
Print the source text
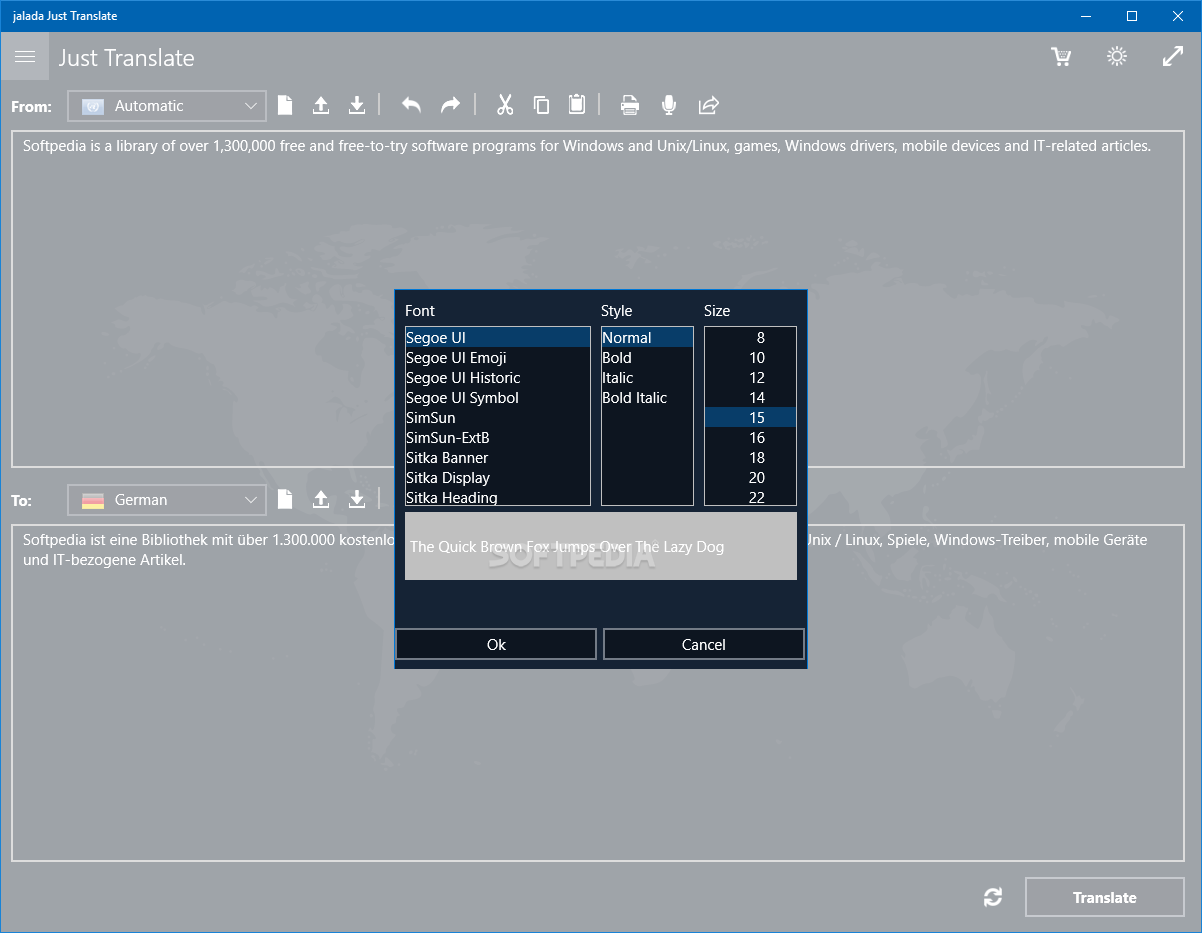point(629,105)
